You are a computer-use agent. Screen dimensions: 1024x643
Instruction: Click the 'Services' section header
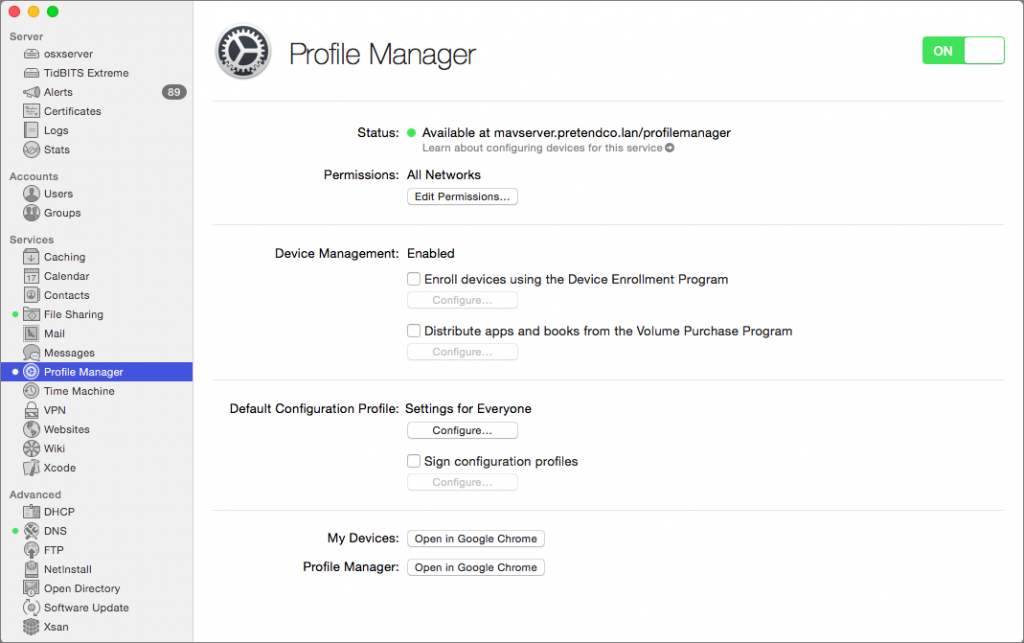click(31, 240)
